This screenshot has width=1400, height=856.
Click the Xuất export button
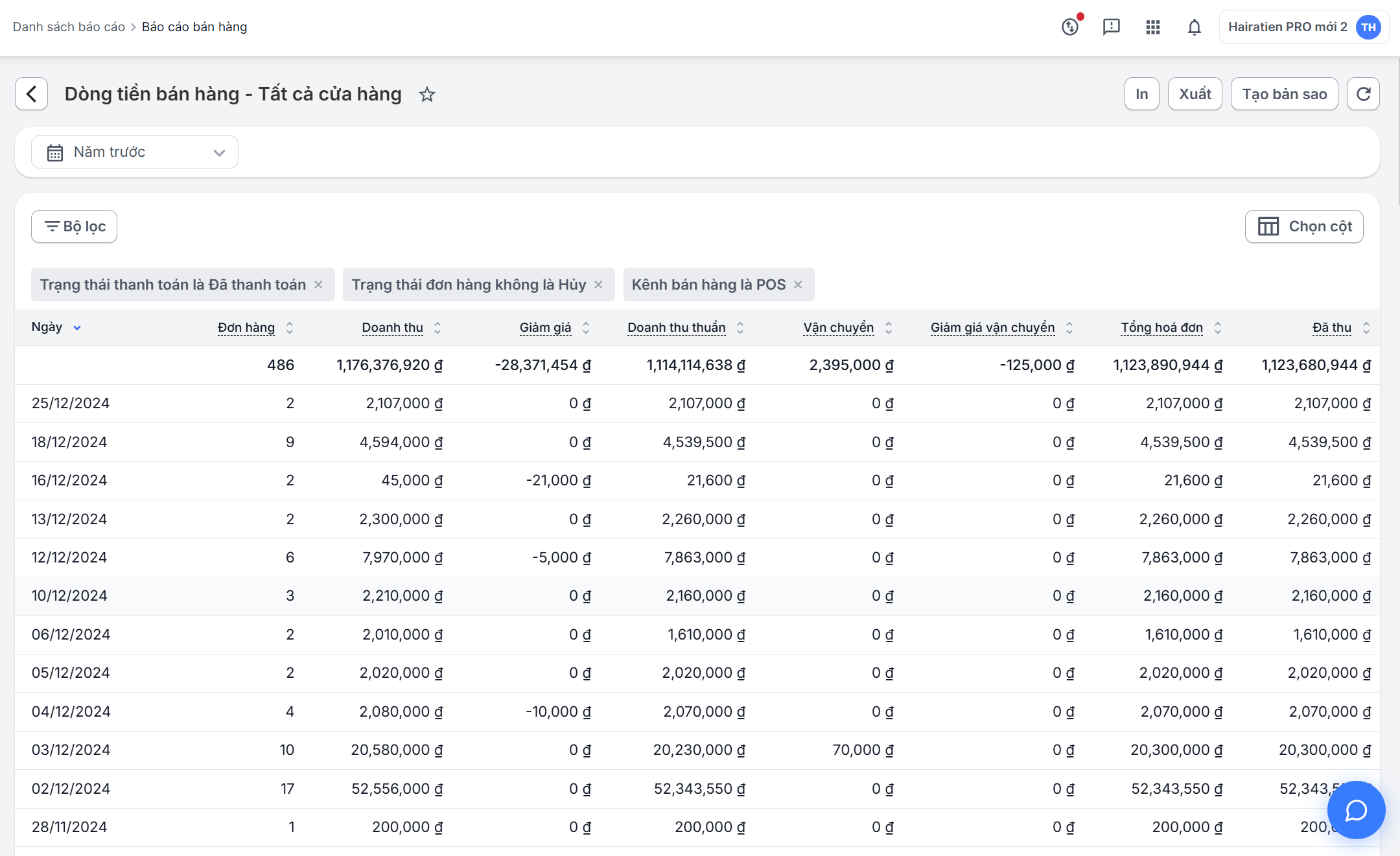click(x=1195, y=94)
